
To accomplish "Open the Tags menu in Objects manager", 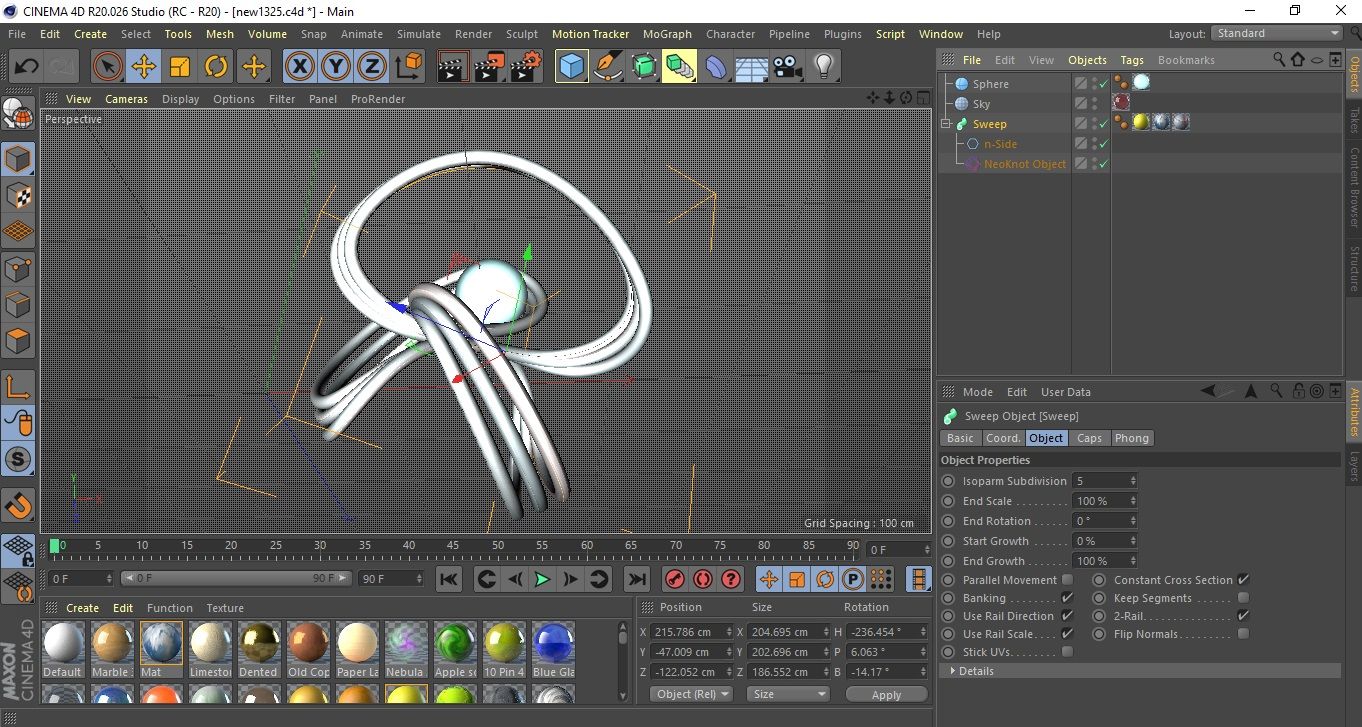I will (x=1132, y=60).
